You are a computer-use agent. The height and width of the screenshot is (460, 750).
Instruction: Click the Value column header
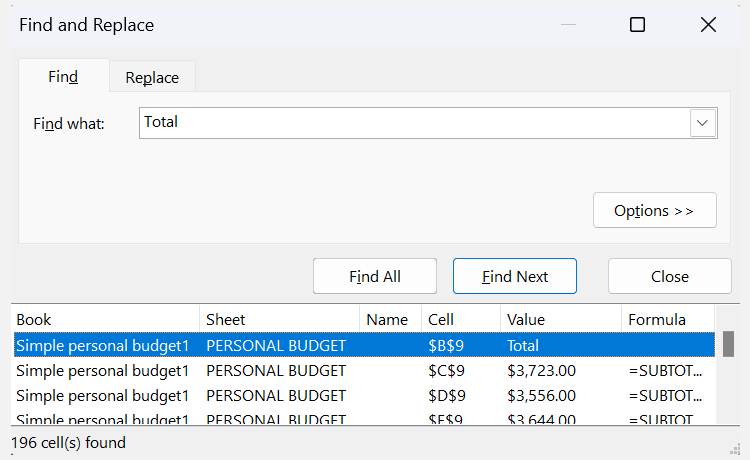[x=560, y=320]
